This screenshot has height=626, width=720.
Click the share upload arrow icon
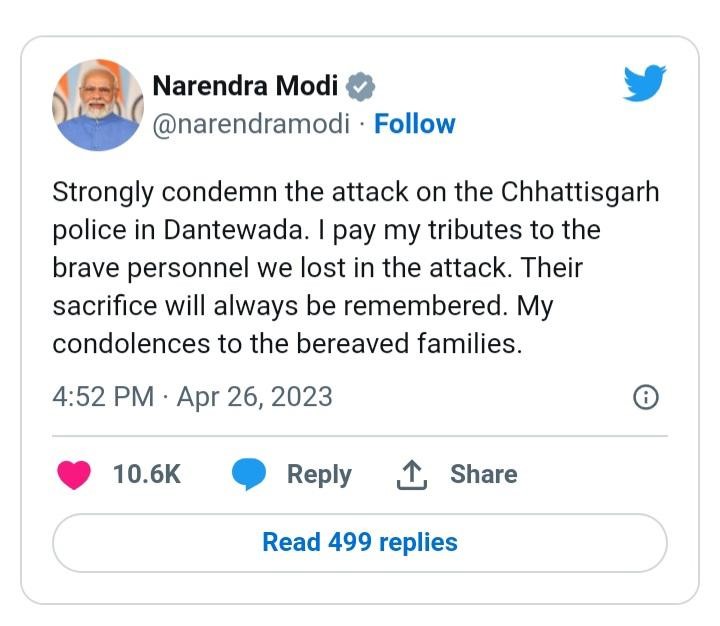click(x=412, y=476)
